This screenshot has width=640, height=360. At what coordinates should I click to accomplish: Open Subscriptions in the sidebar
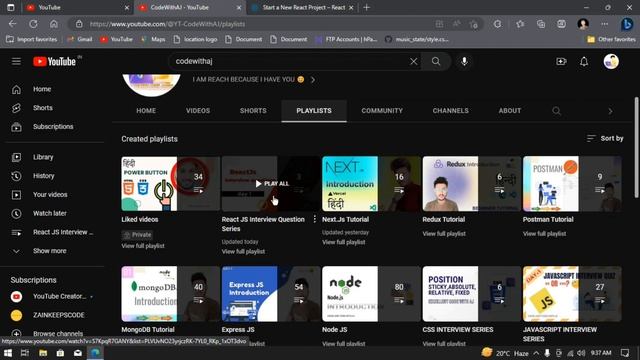[52, 127]
